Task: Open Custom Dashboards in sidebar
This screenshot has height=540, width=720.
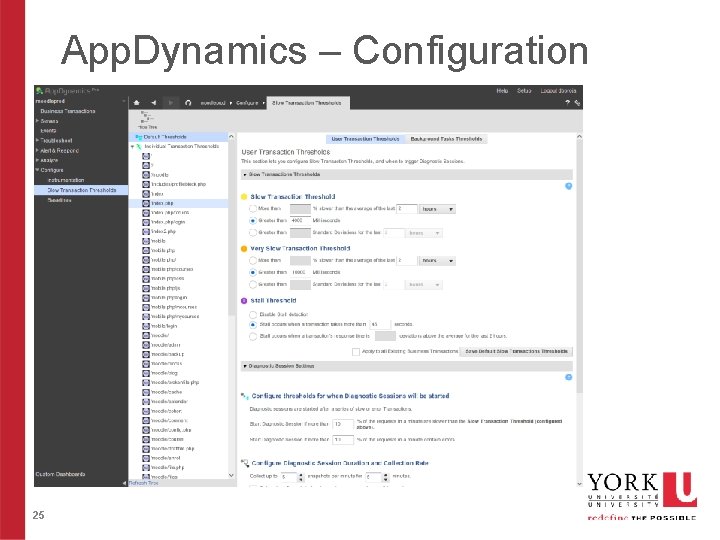Action: [x=60, y=474]
